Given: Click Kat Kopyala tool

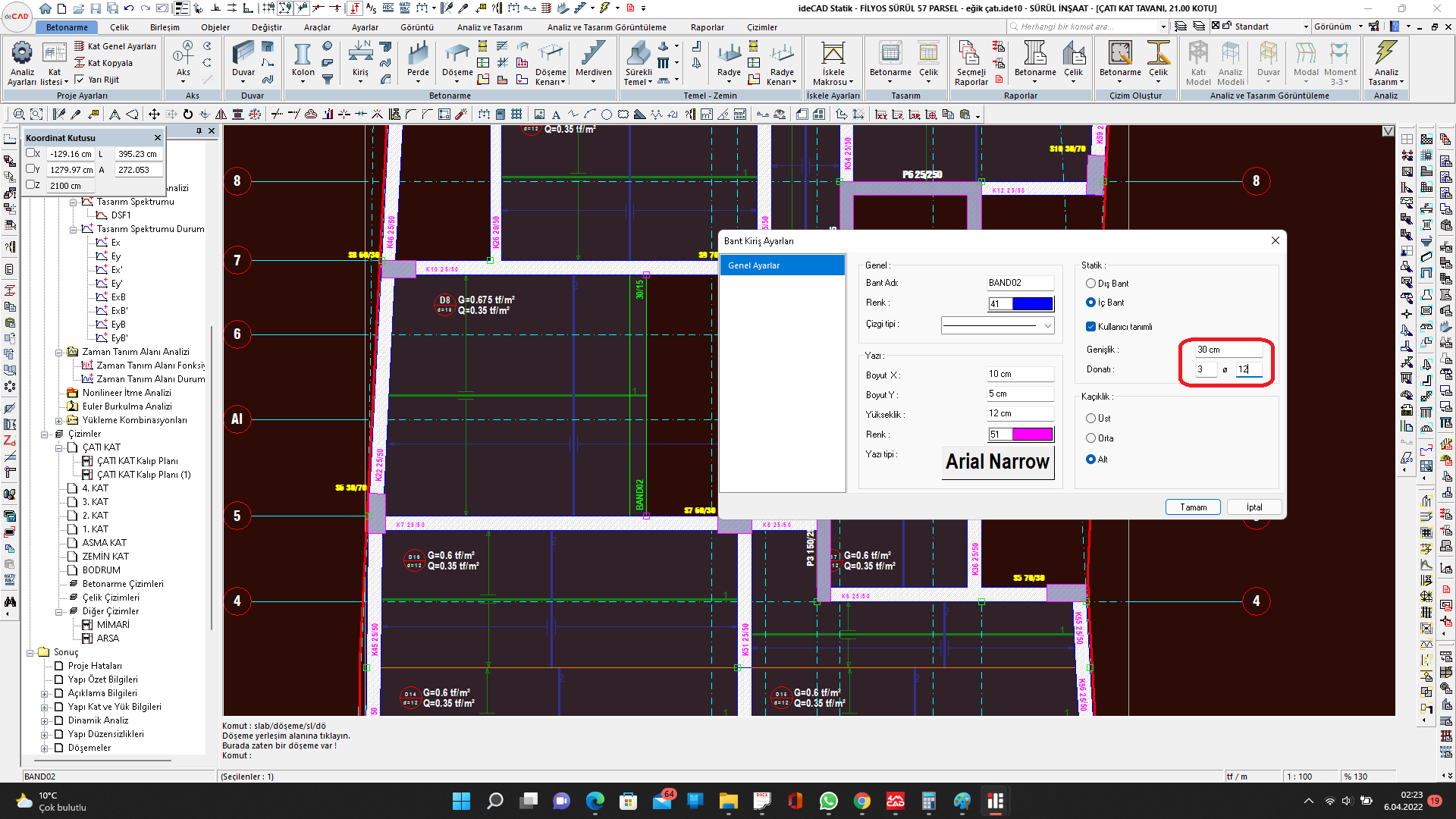Looking at the screenshot, I should tap(104, 63).
